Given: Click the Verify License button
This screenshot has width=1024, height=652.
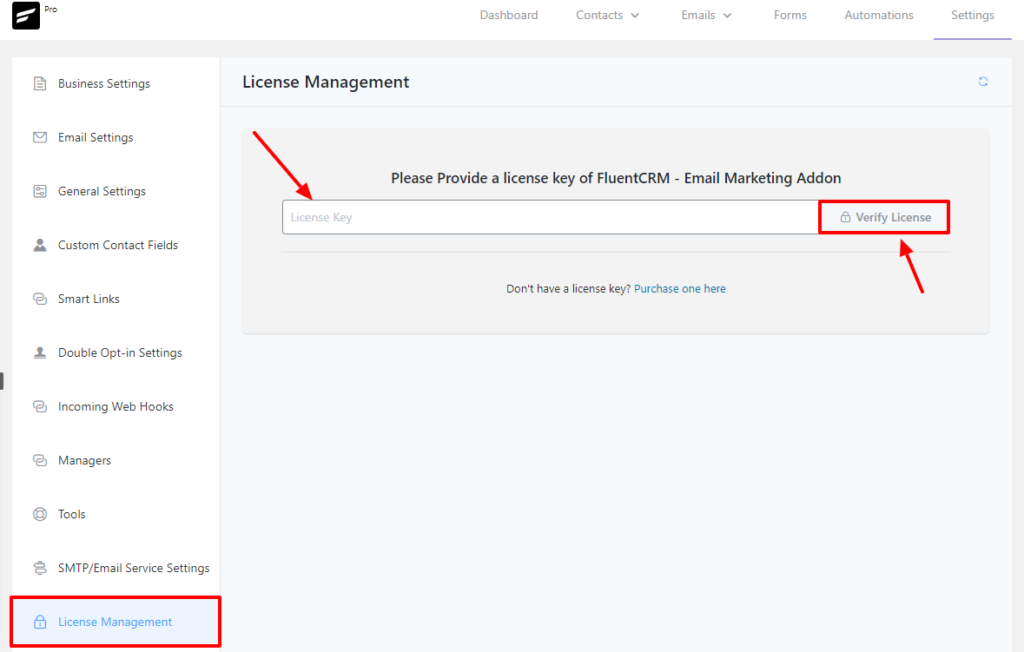Looking at the screenshot, I should [884, 217].
